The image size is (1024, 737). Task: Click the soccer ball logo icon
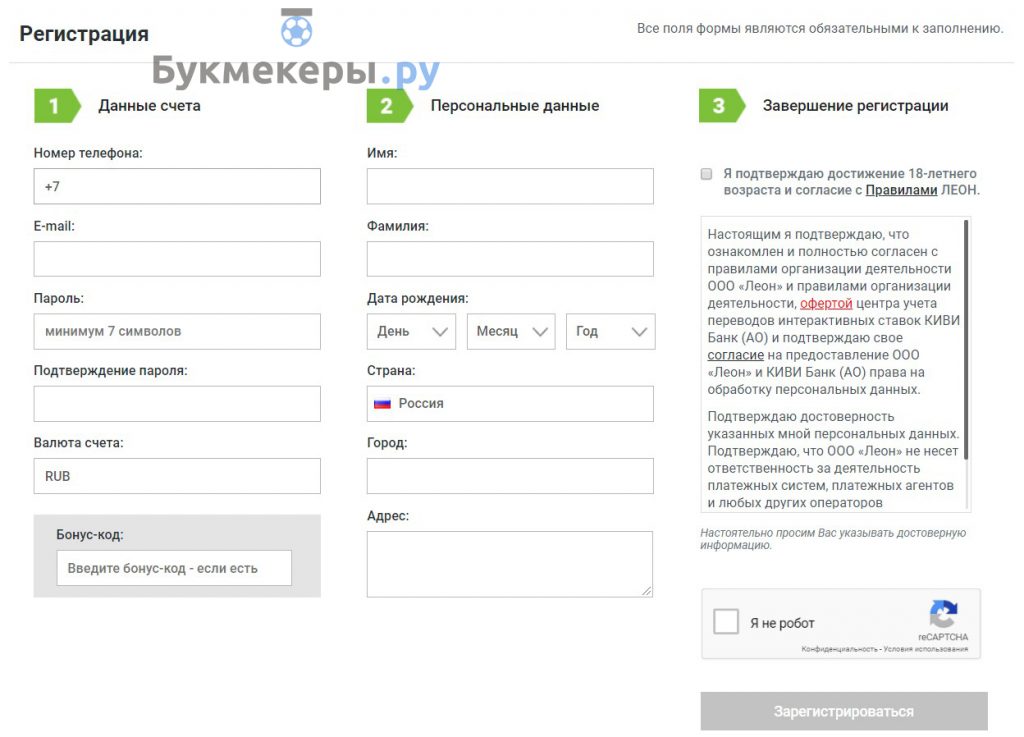(296, 28)
